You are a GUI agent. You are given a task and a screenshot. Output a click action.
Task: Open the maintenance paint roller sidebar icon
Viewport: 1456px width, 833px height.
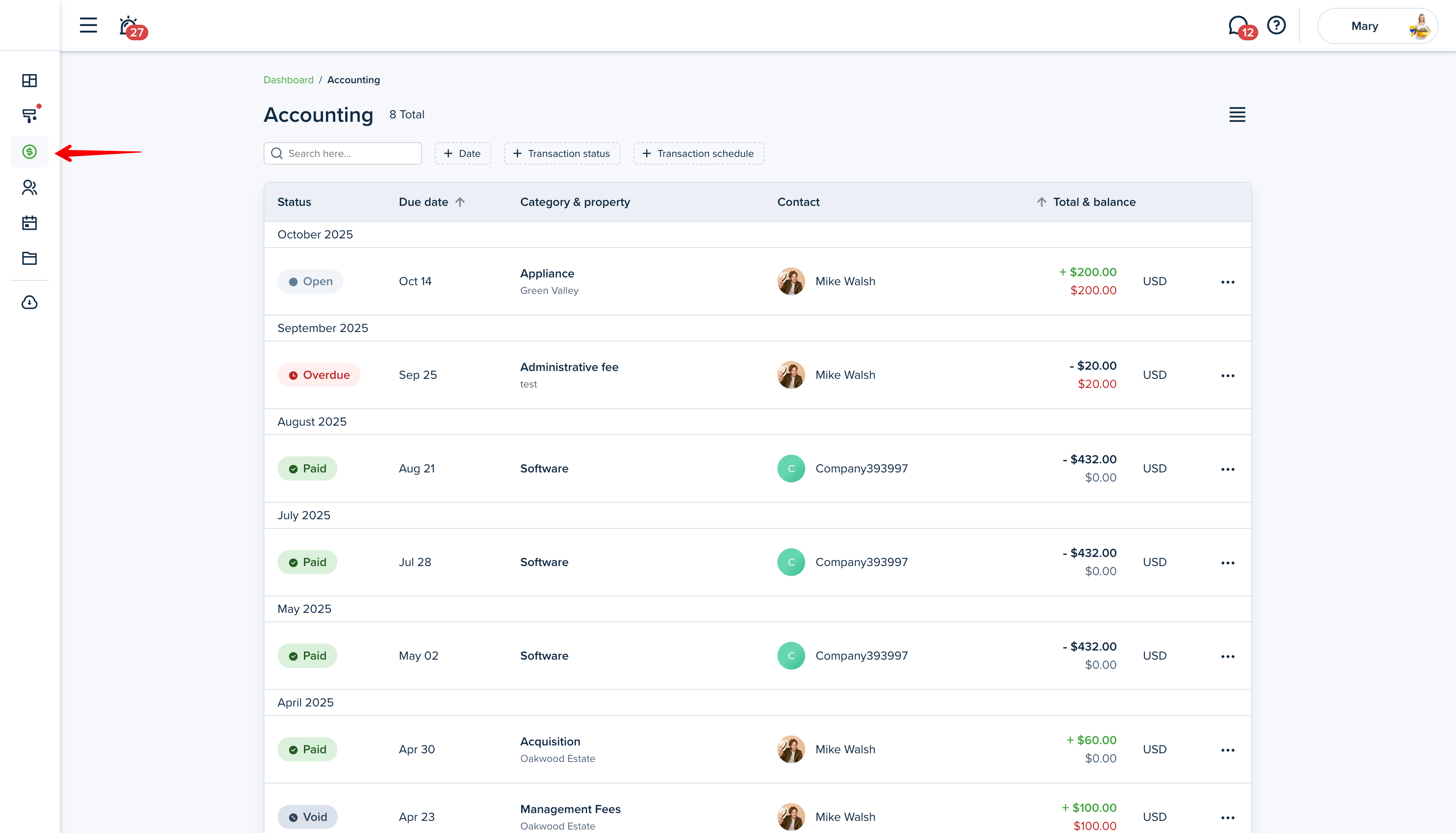(x=29, y=116)
